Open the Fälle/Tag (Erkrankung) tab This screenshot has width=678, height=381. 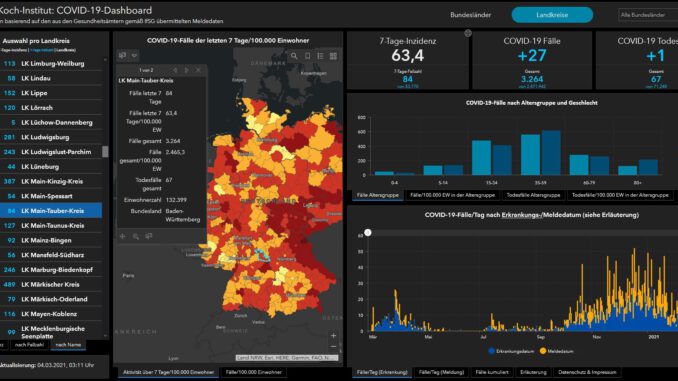click(x=382, y=372)
